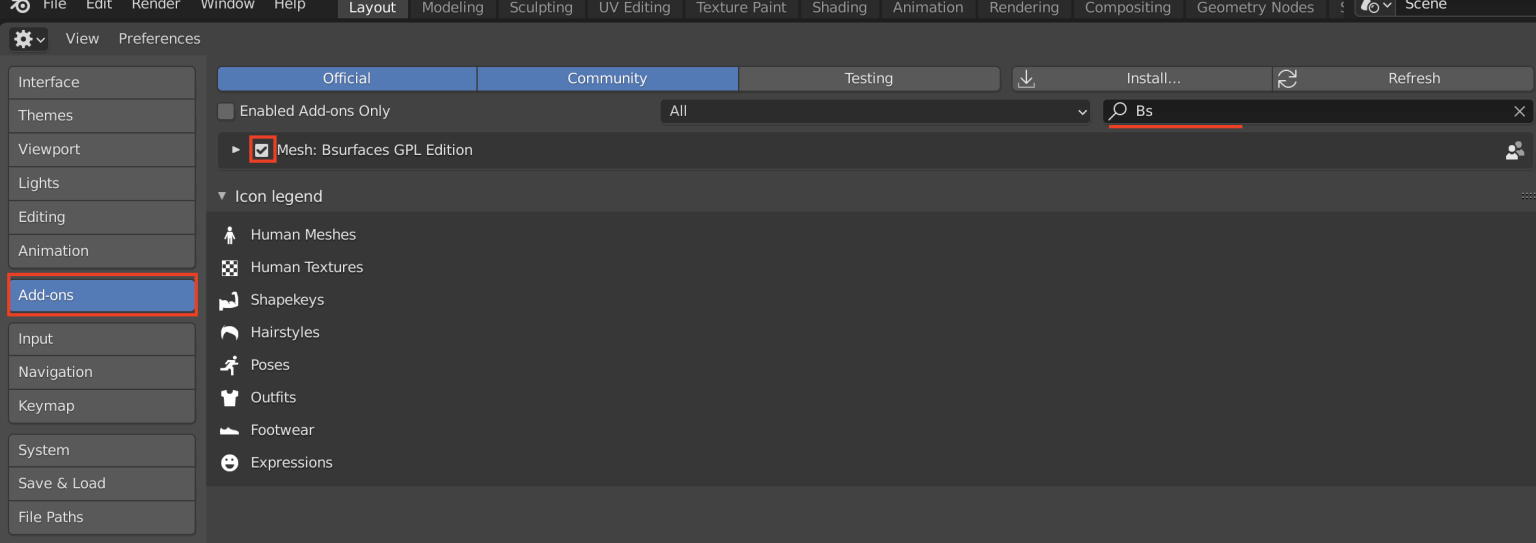Click the Install... button
1536x543 pixels.
pyautogui.click(x=1141, y=78)
